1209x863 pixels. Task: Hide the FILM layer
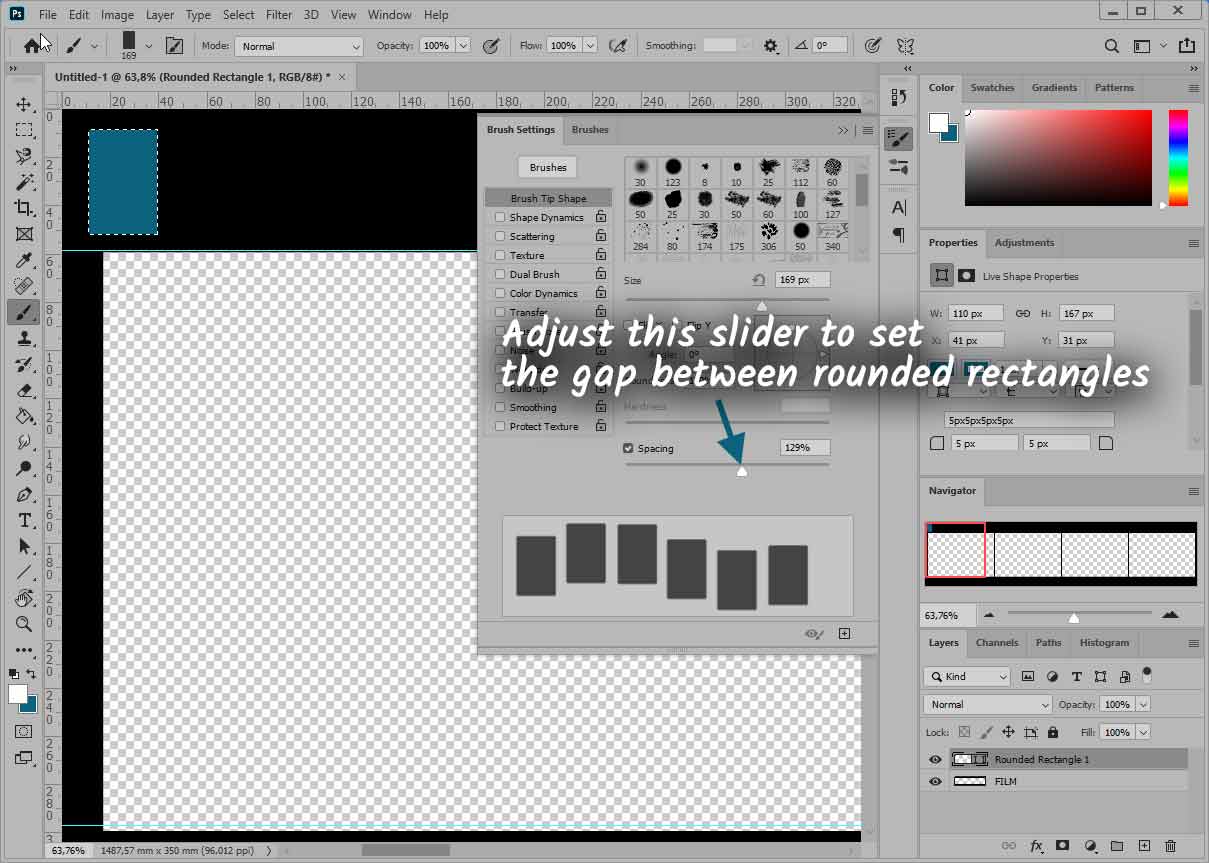click(935, 781)
